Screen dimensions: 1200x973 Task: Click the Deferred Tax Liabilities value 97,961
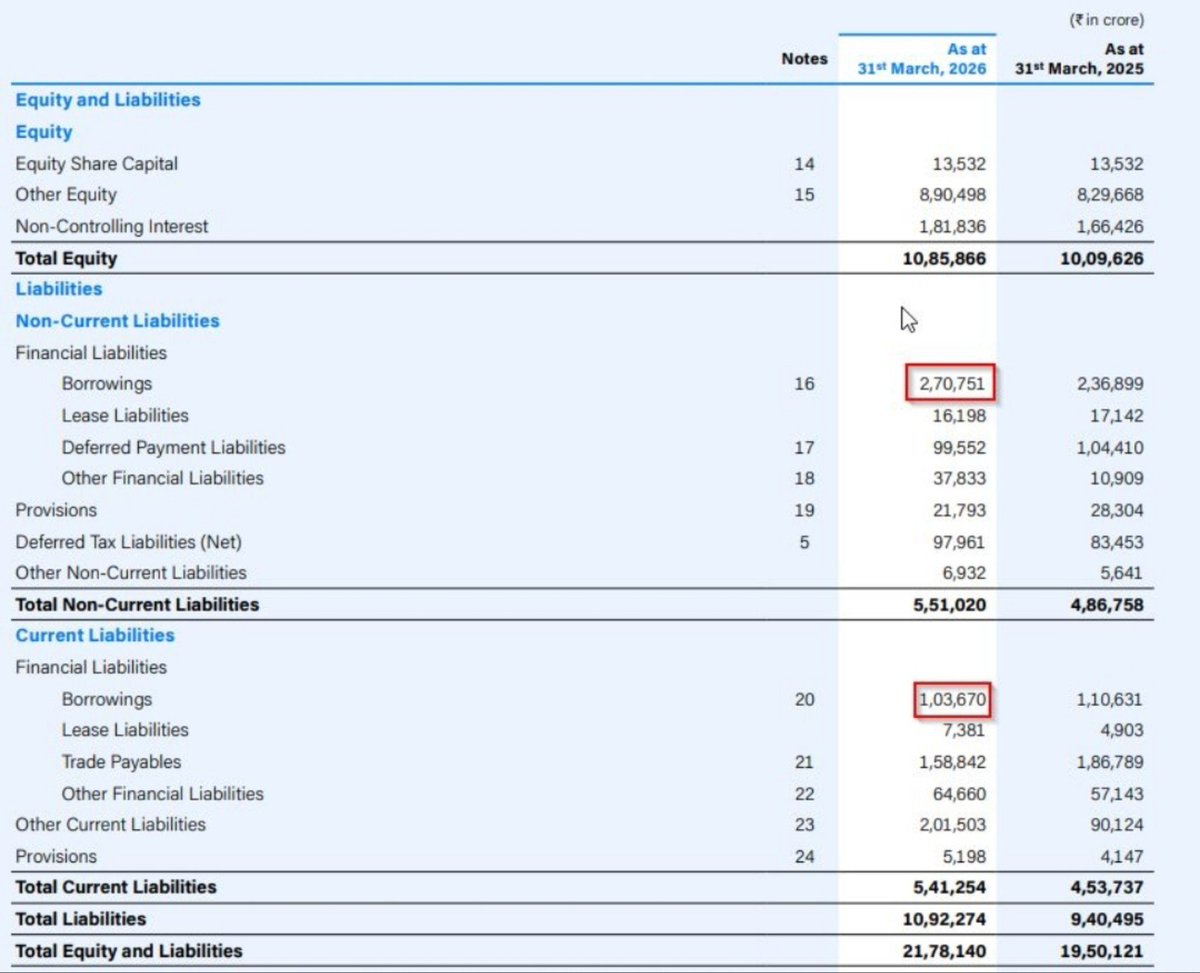point(959,542)
